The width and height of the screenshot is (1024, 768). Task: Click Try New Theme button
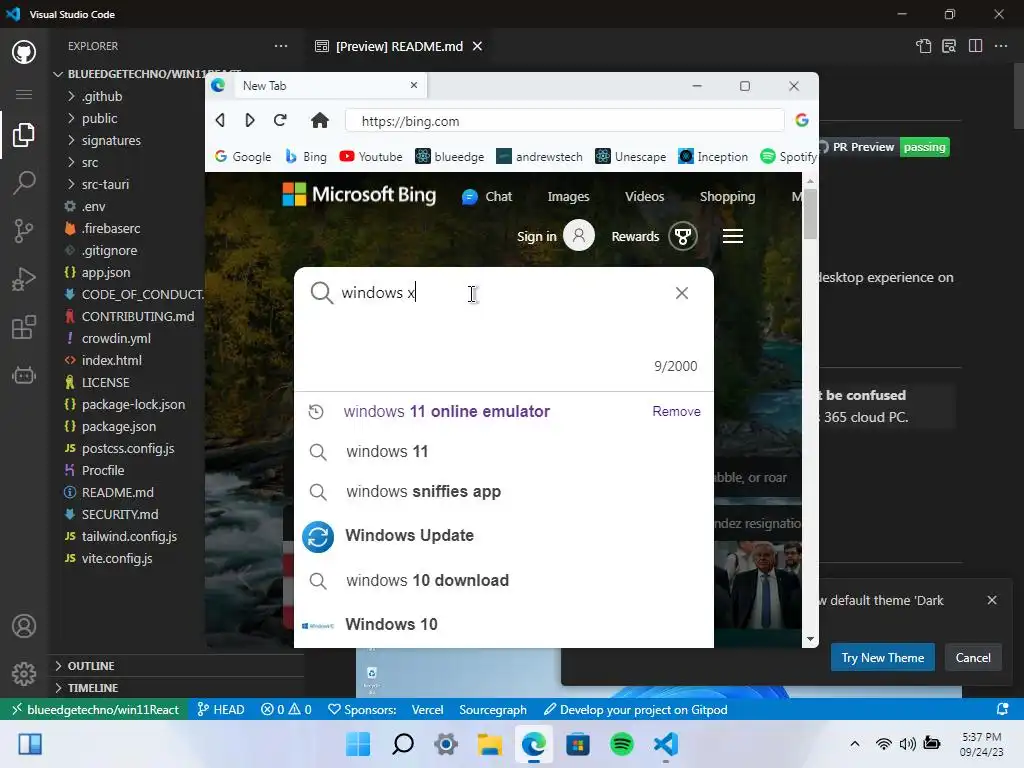point(882,658)
